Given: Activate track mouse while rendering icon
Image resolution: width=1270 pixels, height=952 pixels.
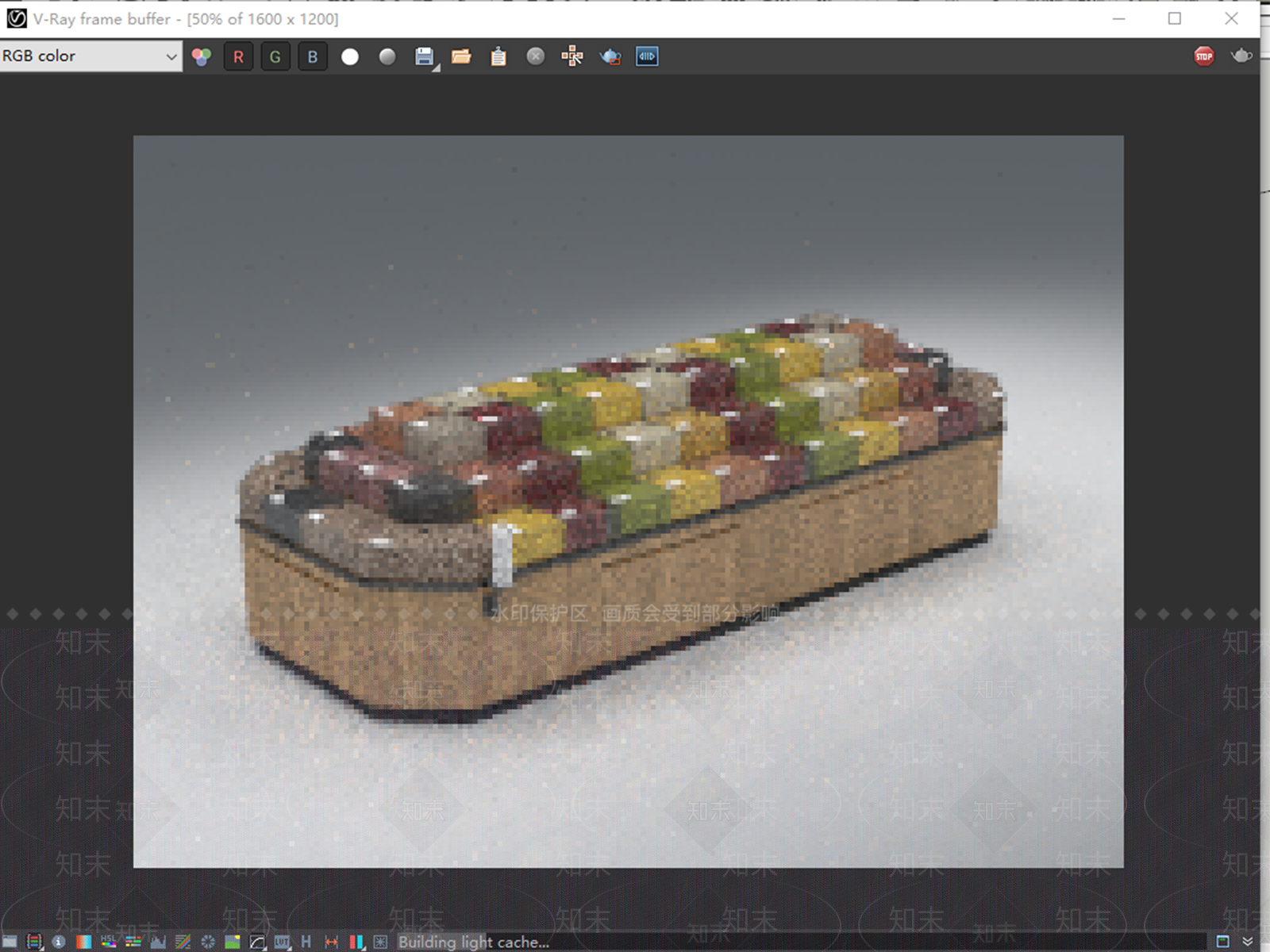Looking at the screenshot, I should (572, 56).
